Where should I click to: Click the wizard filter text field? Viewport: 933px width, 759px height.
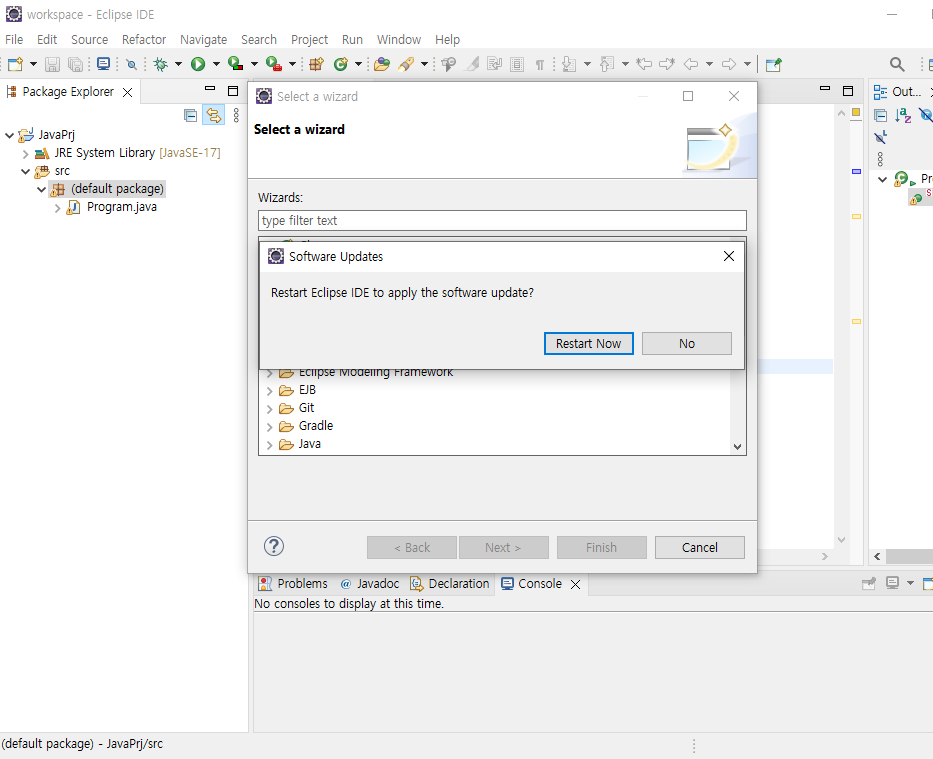[x=502, y=220]
